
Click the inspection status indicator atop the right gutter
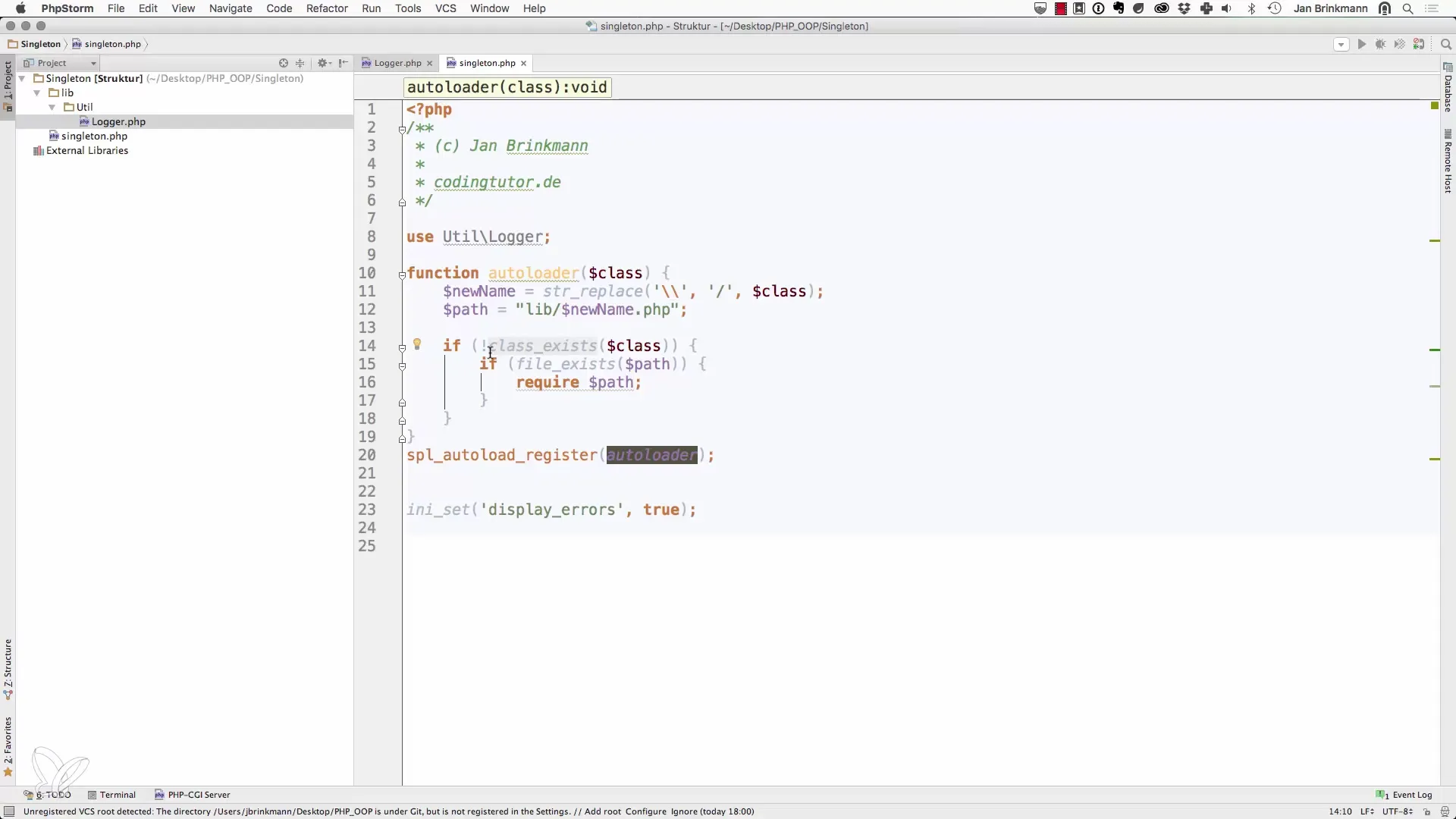click(x=1434, y=105)
